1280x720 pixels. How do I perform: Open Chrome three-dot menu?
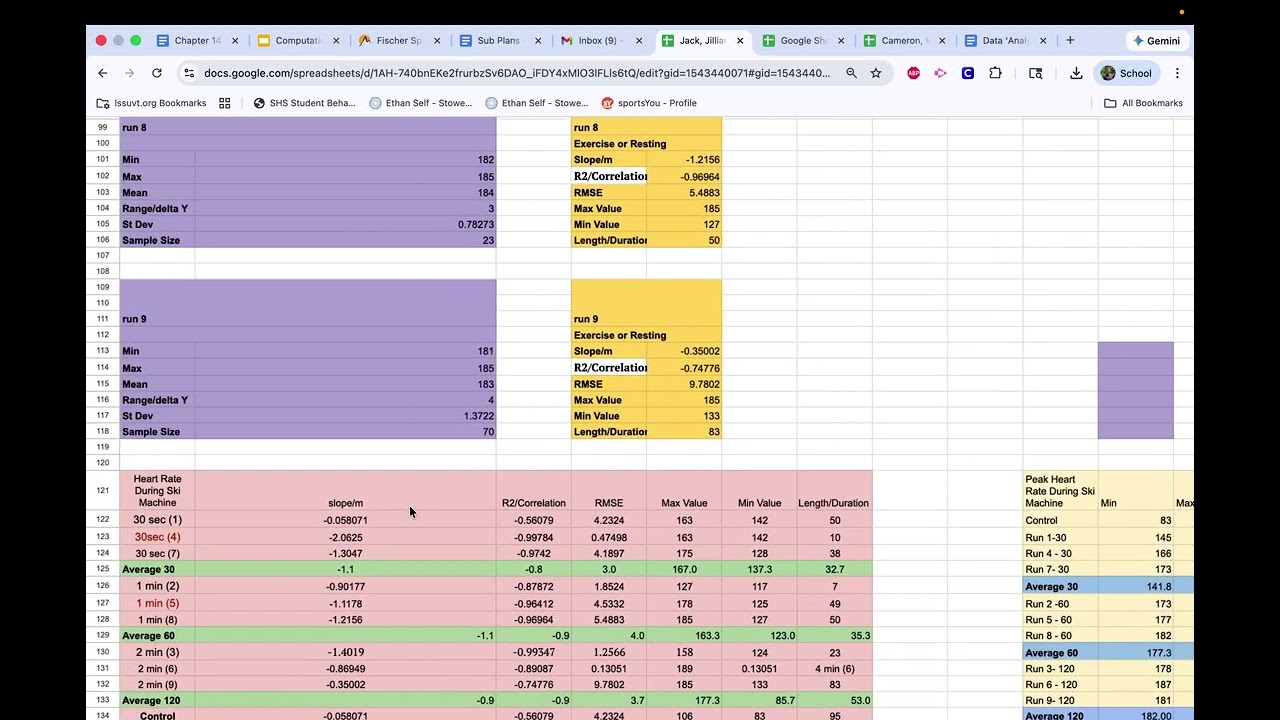tap(1177, 73)
